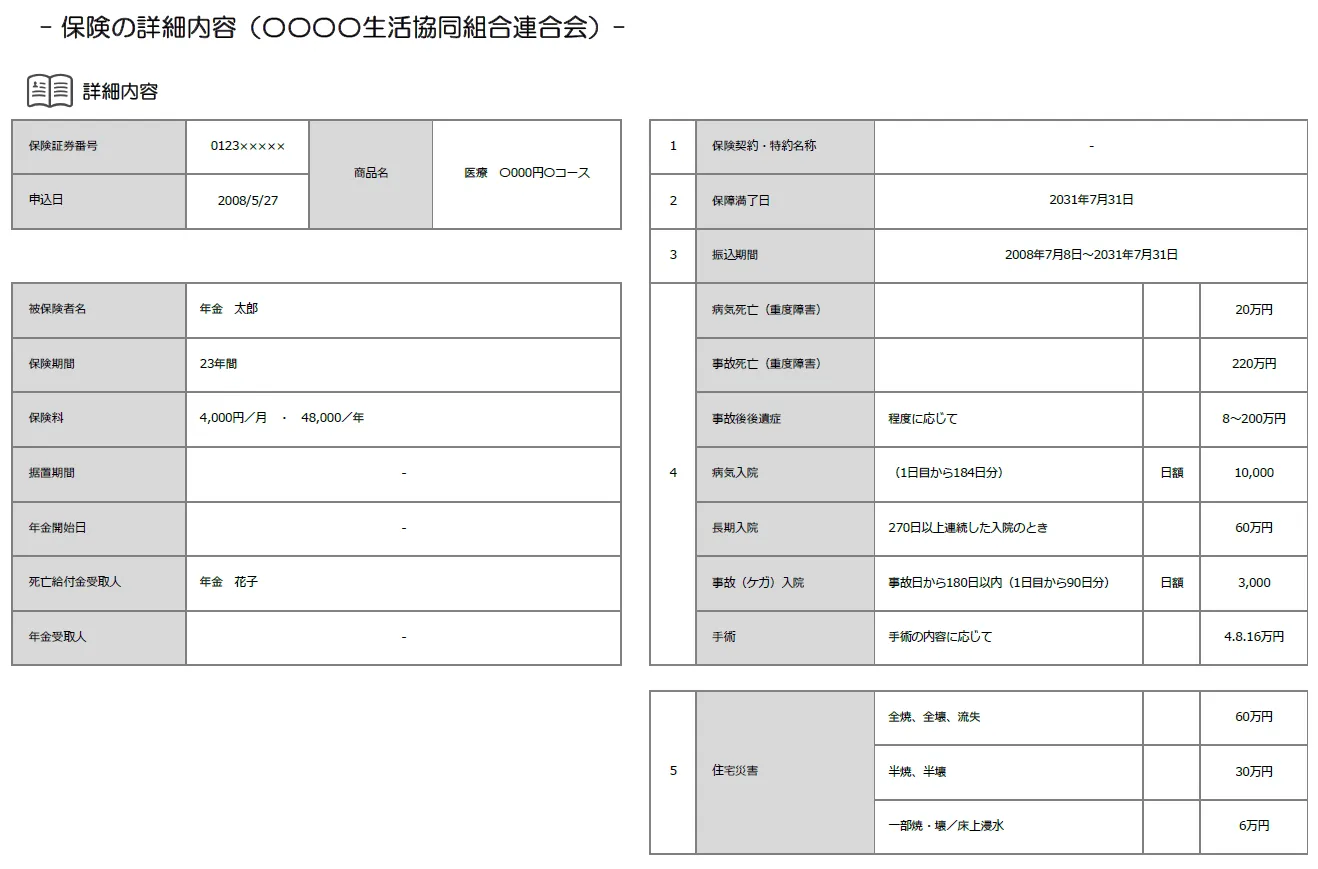Click the 申込日 label cell
The height and width of the screenshot is (869, 1318).
pos(99,201)
